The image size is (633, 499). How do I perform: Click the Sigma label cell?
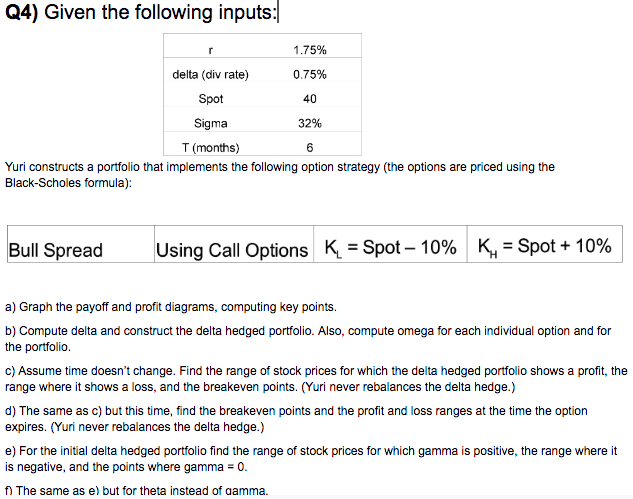[211, 123]
